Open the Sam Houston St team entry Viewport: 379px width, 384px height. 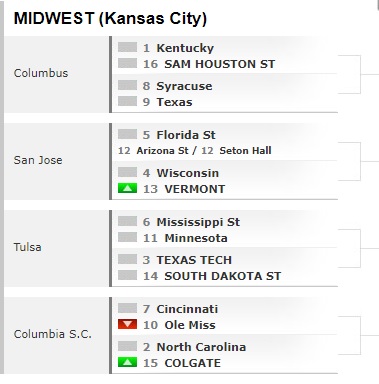click(x=220, y=64)
